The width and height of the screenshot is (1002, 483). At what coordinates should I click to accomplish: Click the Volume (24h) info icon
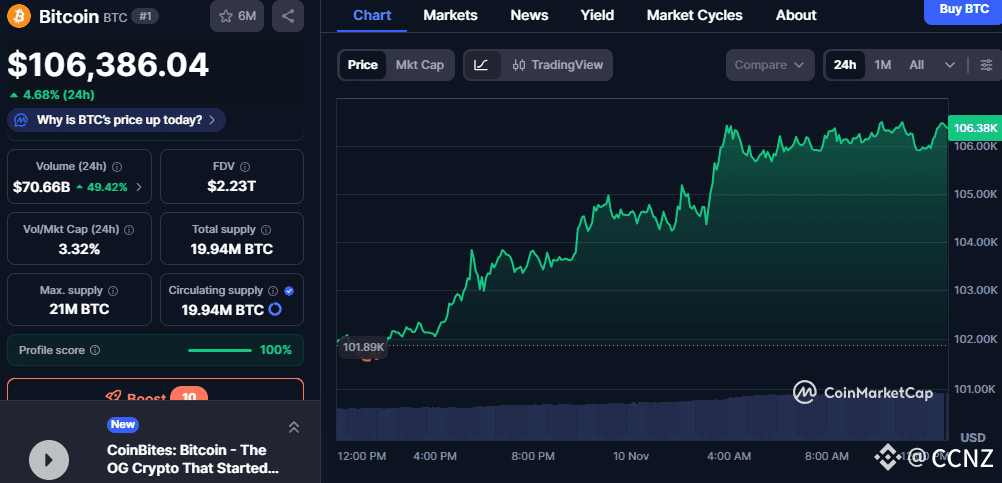(117, 167)
